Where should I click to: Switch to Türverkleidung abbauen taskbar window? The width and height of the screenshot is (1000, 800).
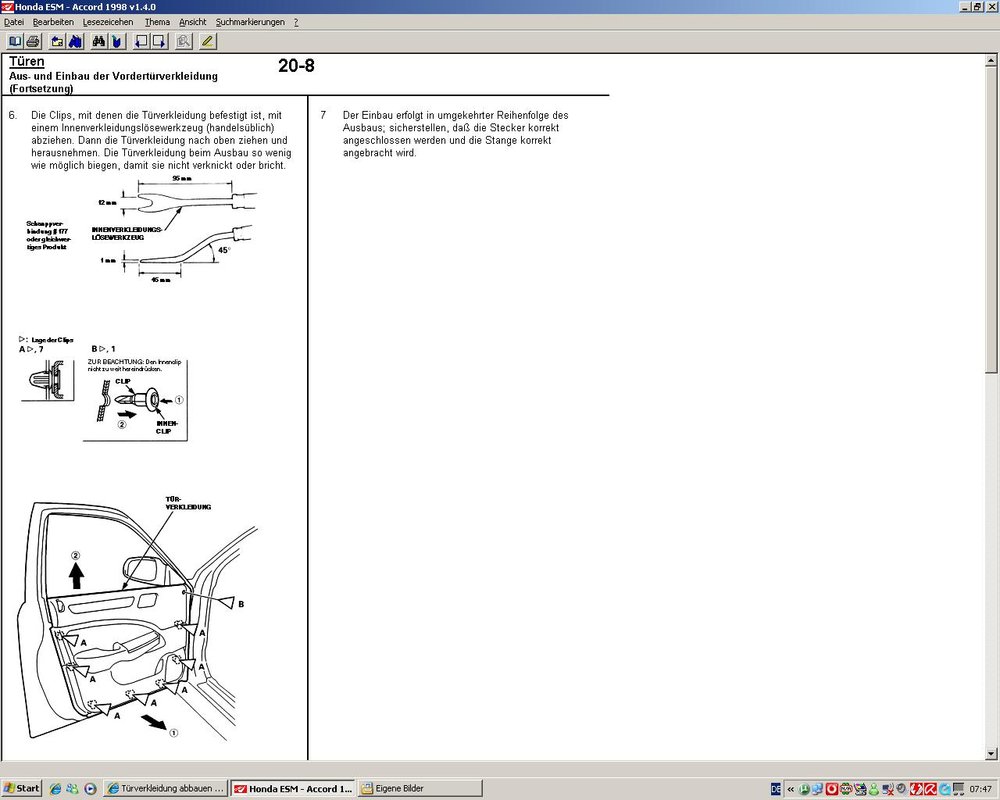point(166,788)
